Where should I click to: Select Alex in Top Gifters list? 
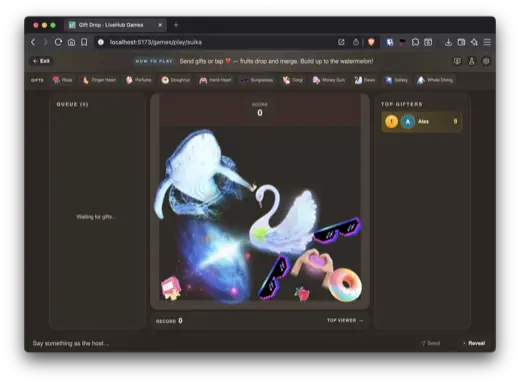[422, 122]
